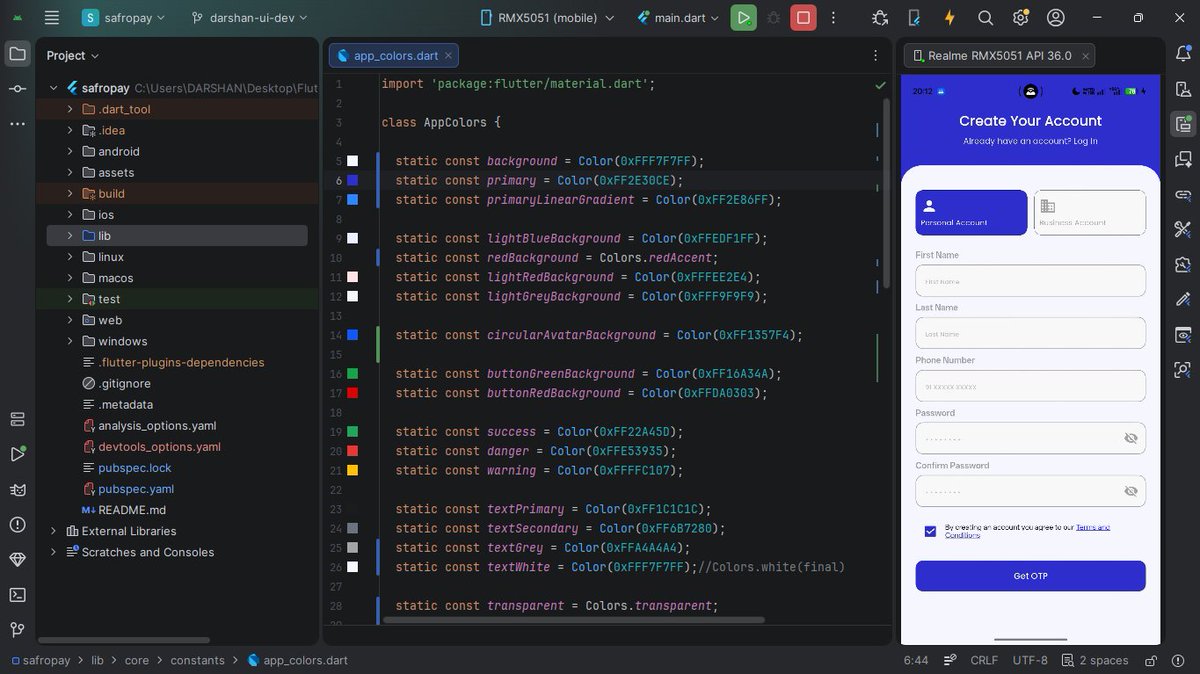Viewport: 1200px width, 674px height.
Task: Select Personal Account option card
Action: point(971,212)
